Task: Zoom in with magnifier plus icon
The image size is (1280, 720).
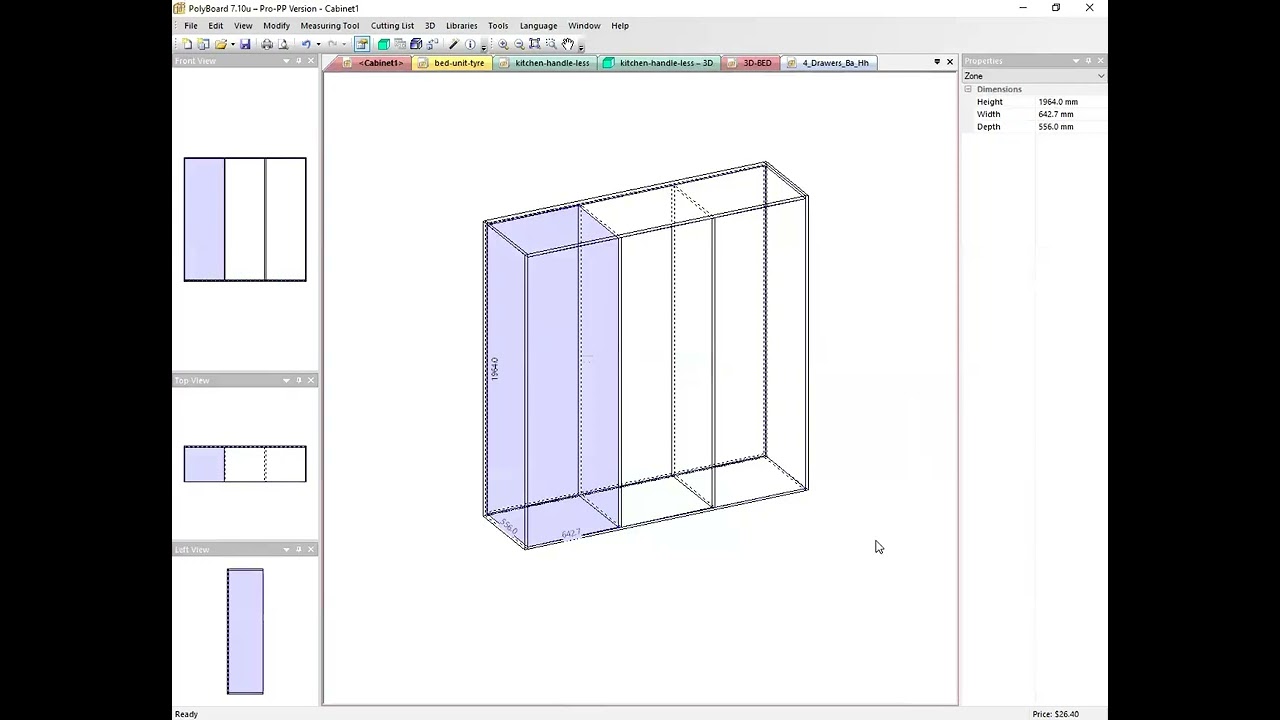Action: click(503, 44)
